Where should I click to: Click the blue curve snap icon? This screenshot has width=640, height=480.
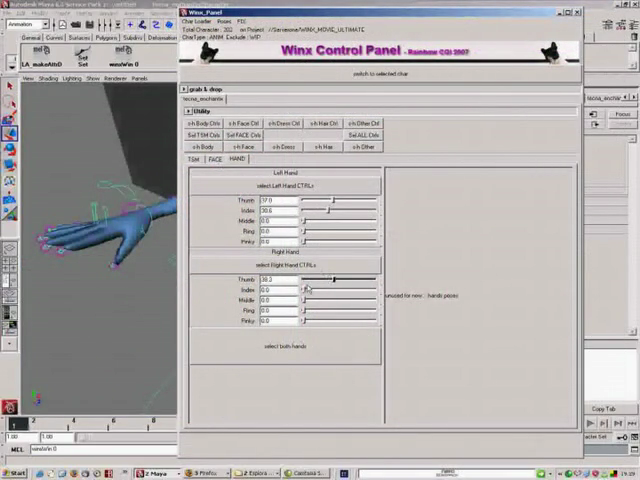coord(156,25)
